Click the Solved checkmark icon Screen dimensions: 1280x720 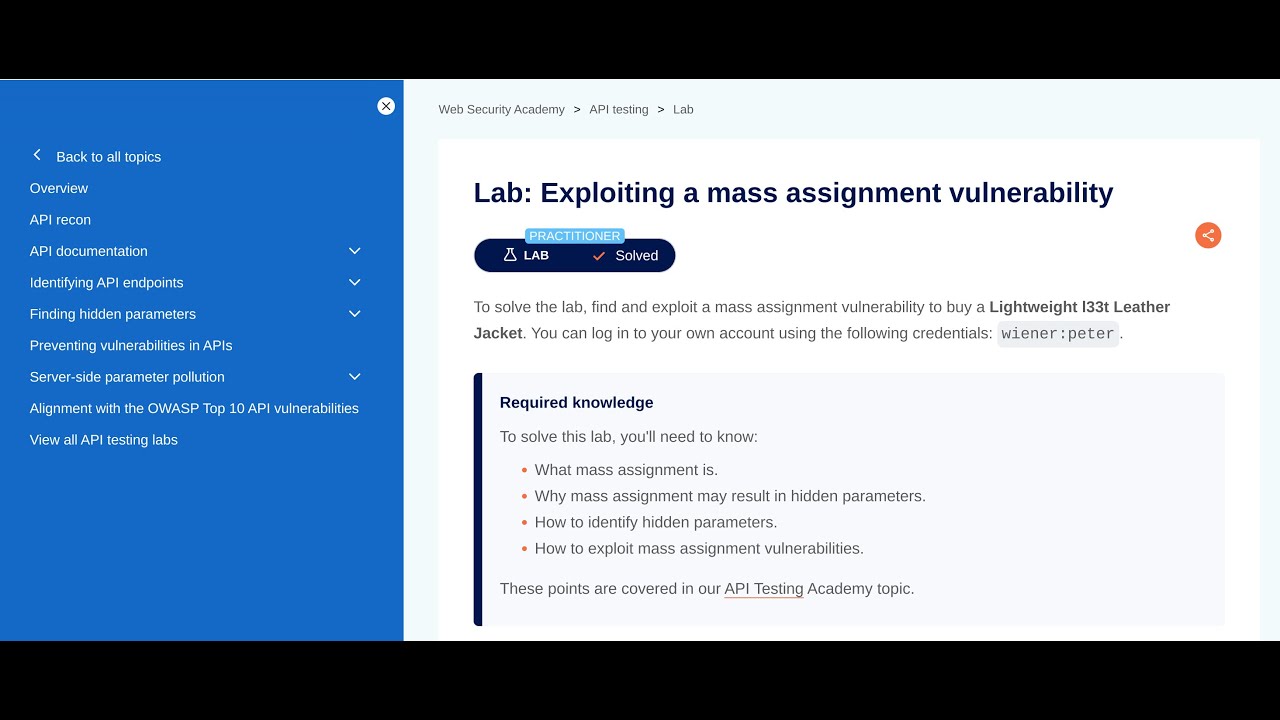[x=599, y=256]
